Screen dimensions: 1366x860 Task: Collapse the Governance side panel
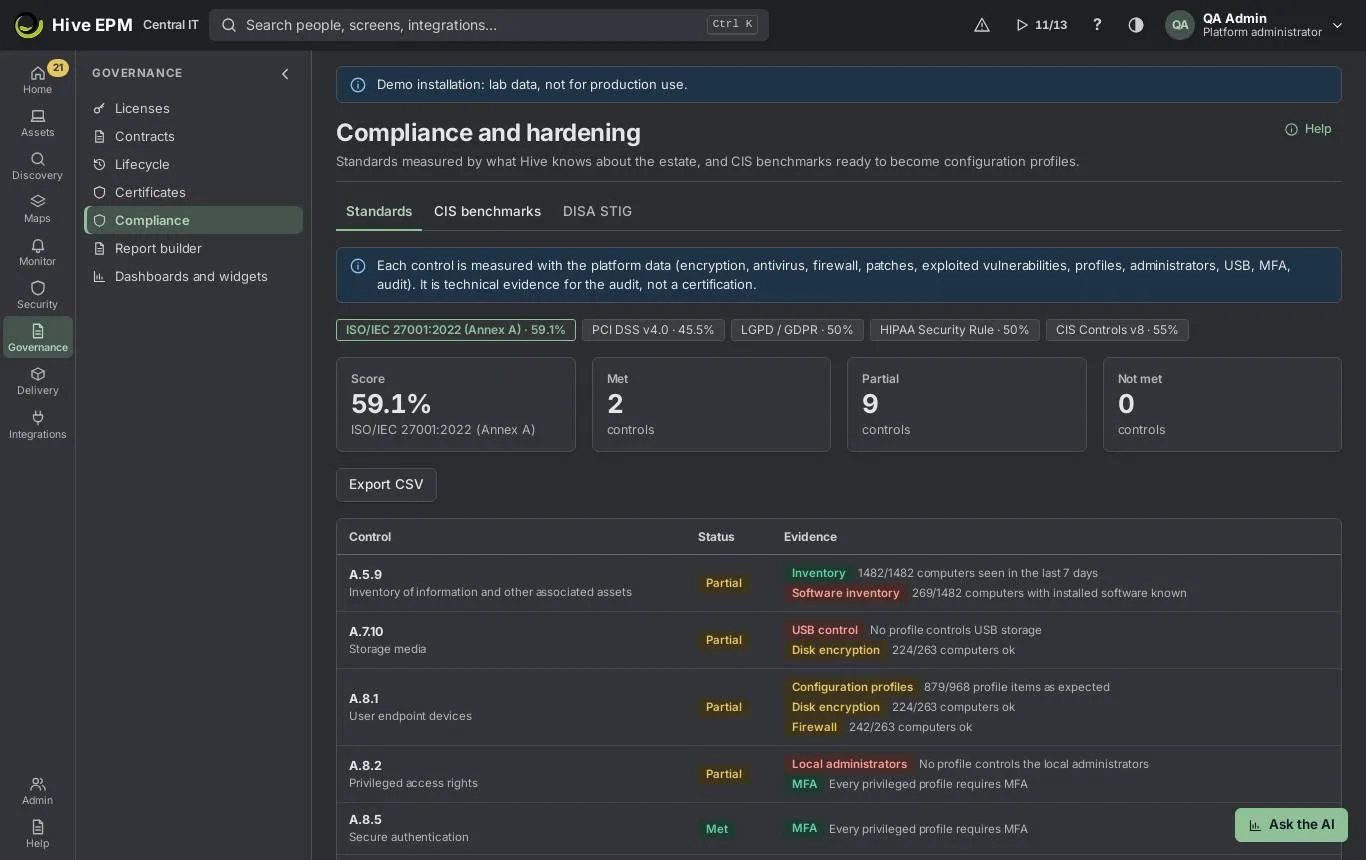click(x=285, y=74)
